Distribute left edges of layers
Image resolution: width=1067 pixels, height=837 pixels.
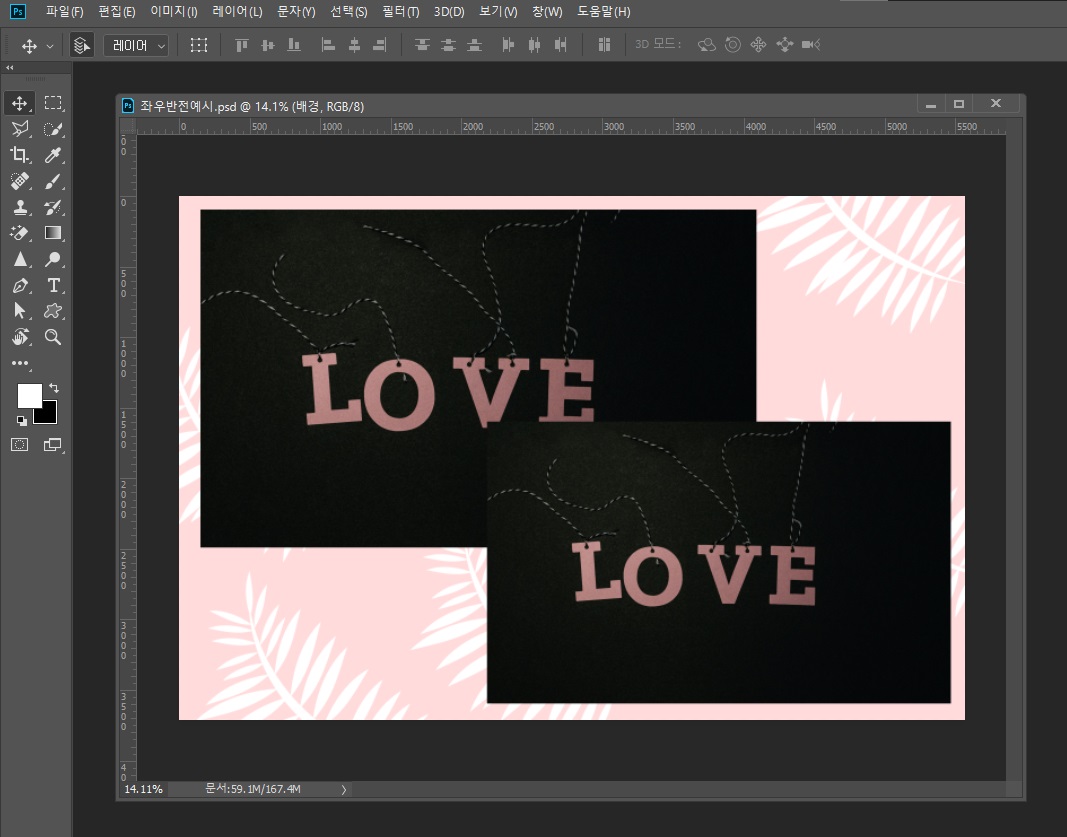click(508, 45)
